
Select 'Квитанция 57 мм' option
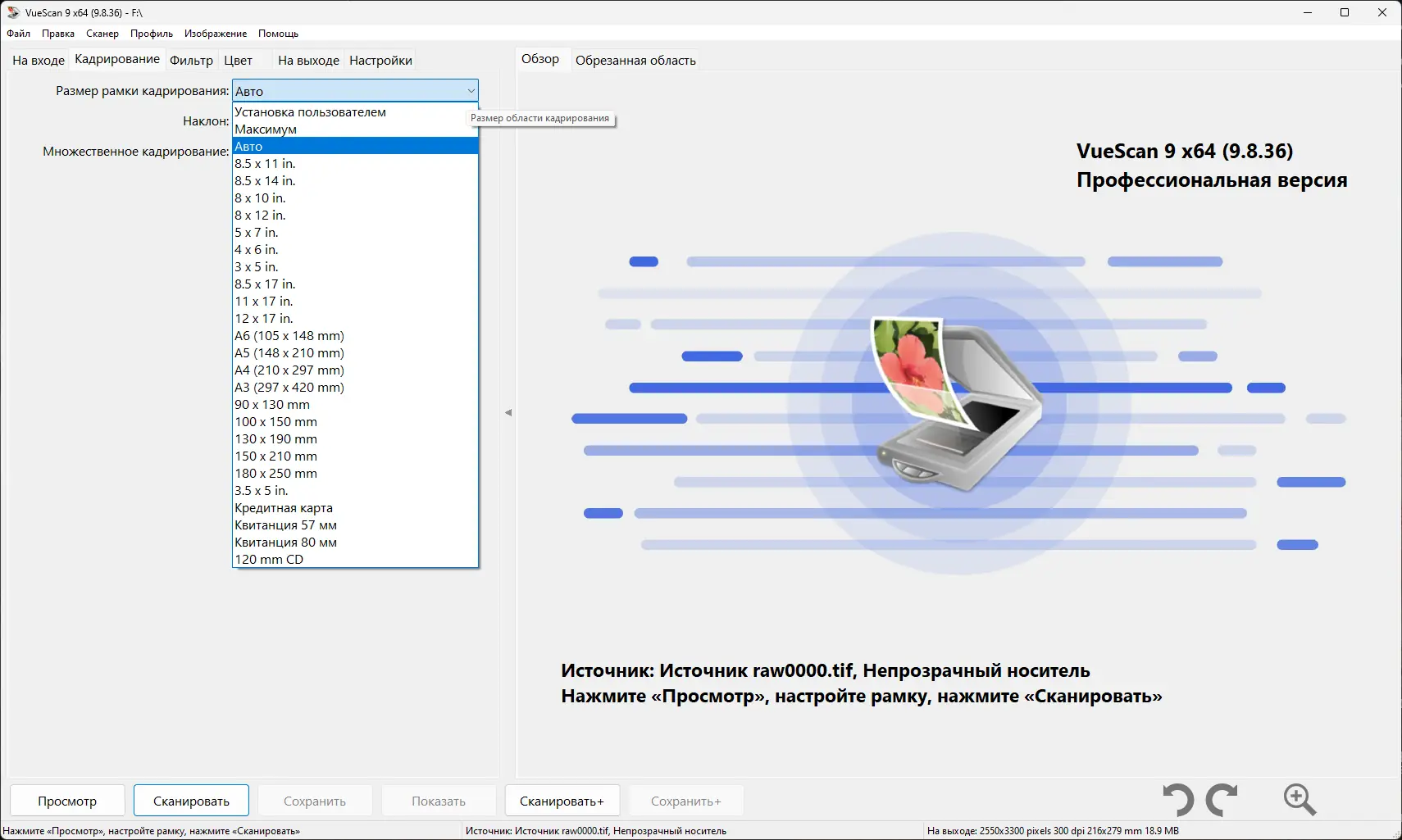click(x=355, y=525)
